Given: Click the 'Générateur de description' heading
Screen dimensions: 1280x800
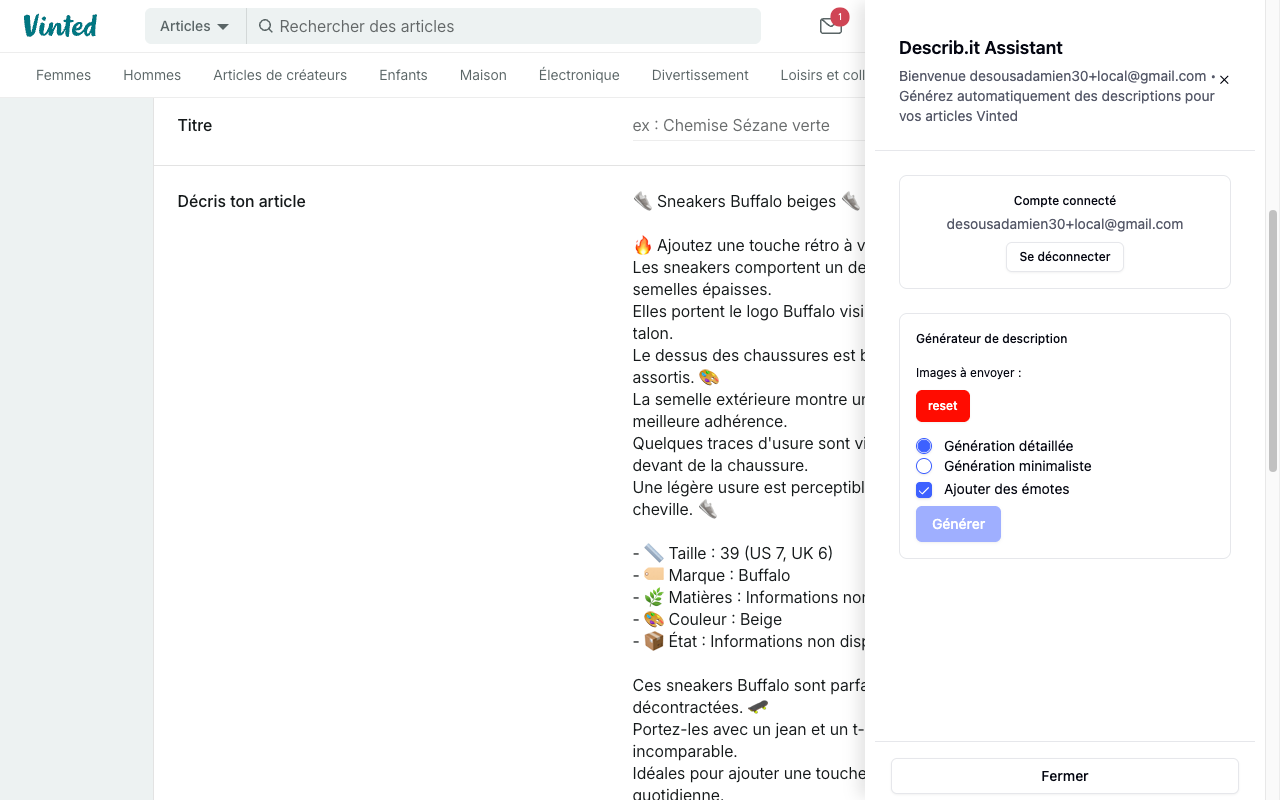Looking at the screenshot, I should tap(992, 339).
